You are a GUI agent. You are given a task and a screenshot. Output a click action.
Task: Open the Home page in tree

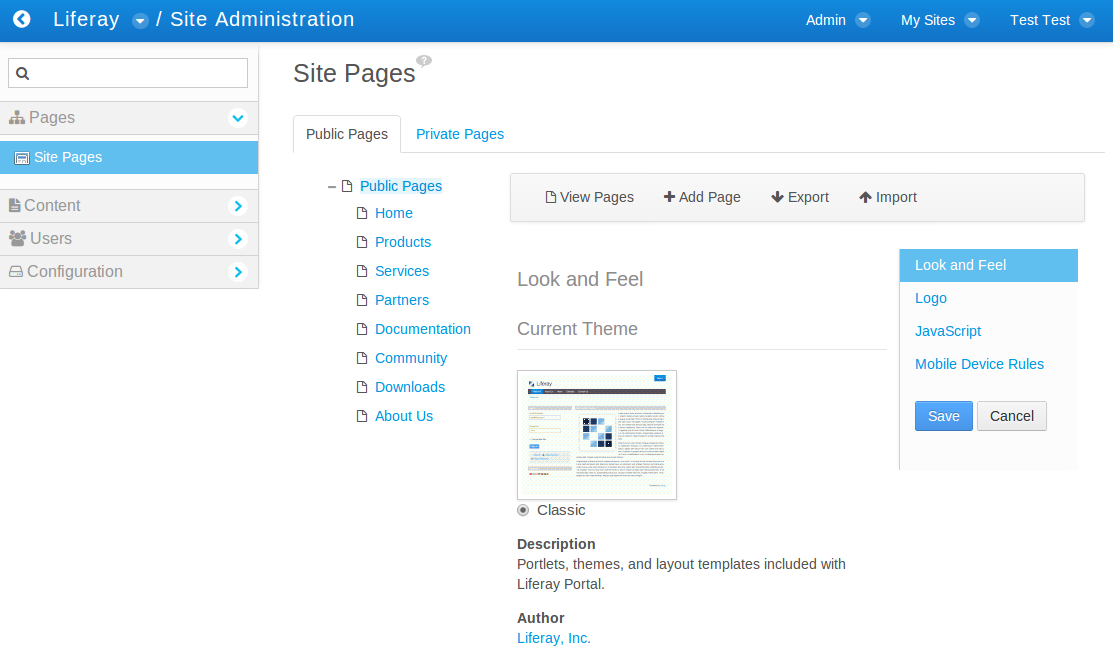tap(394, 213)
